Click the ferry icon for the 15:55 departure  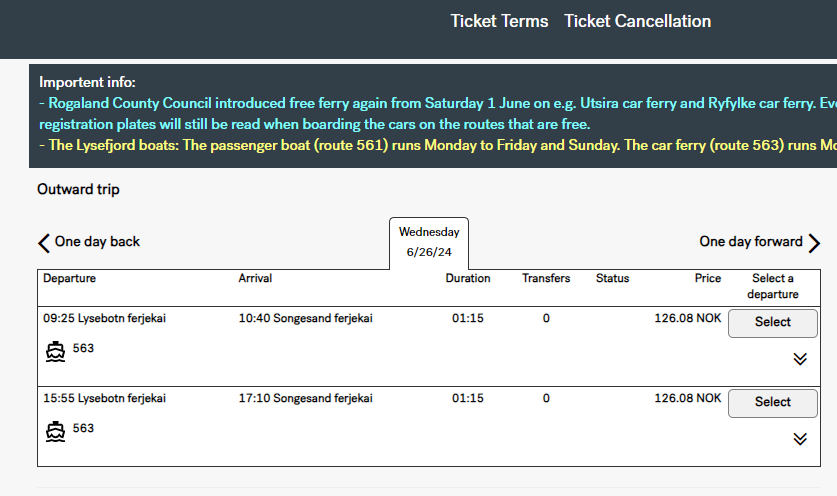[56, 431]
